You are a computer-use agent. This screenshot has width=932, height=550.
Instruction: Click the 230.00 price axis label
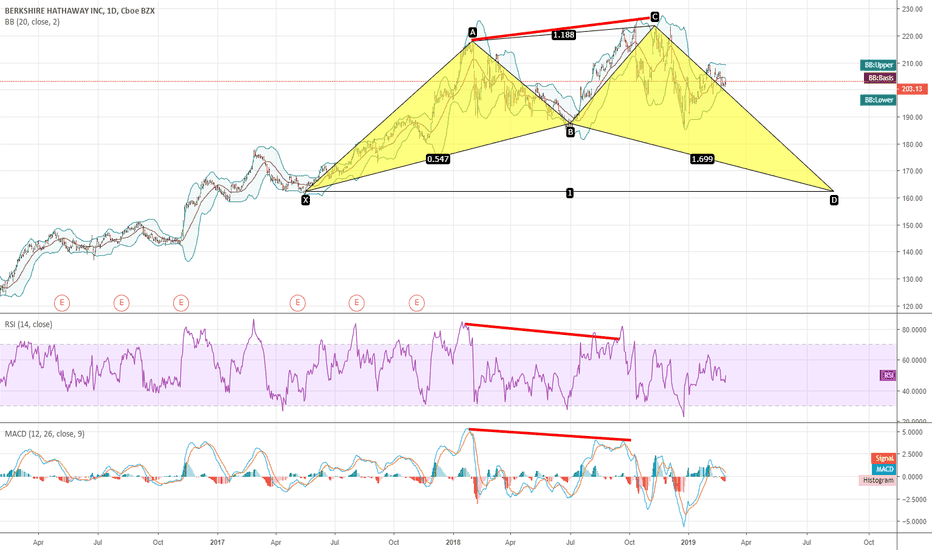[912, 10]
